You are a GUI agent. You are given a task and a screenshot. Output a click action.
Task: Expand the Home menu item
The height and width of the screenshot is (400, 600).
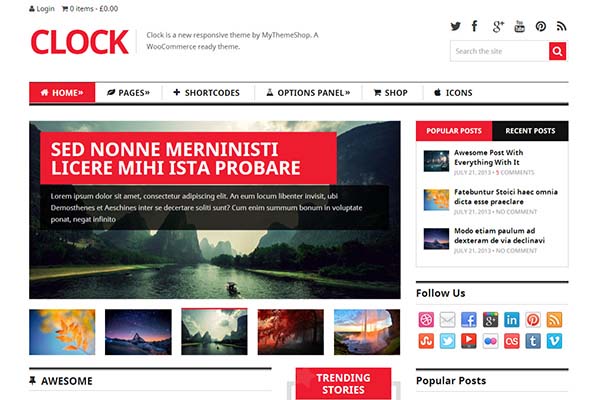pos(62,93)
